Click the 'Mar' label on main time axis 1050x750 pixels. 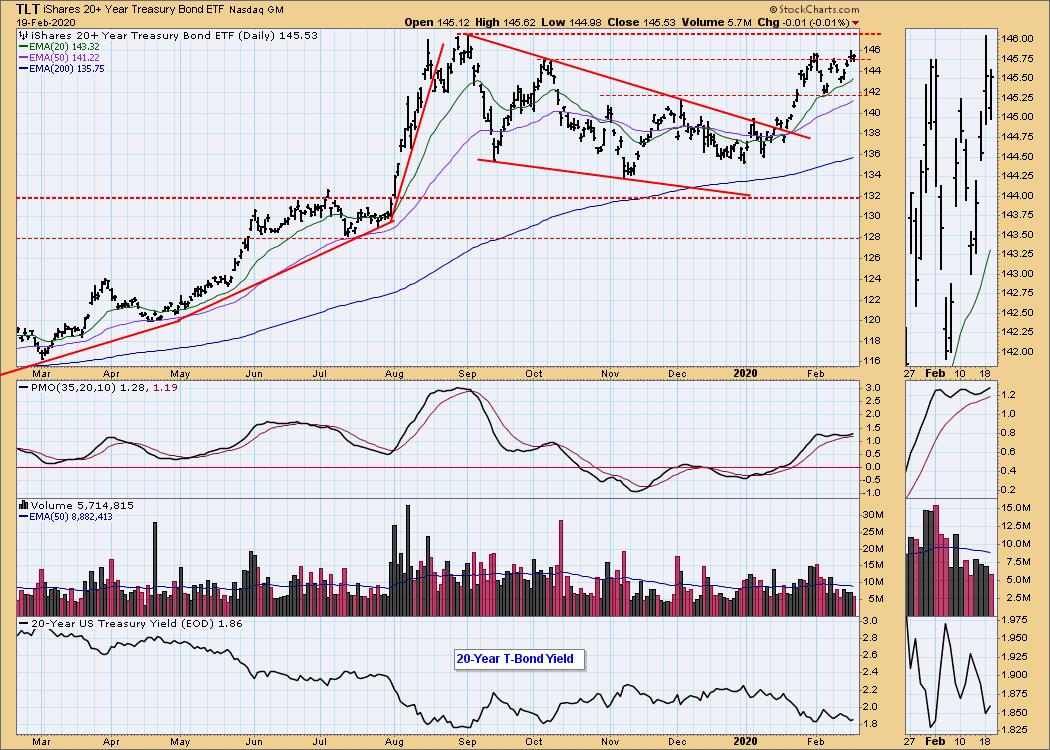pos(41,373)
